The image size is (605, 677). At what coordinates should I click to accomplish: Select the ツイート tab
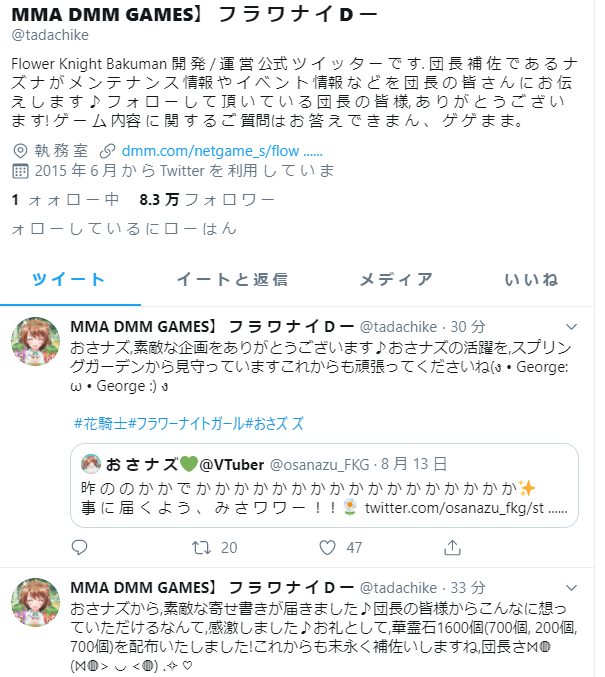pyautogui.click(x=68, y=279)
